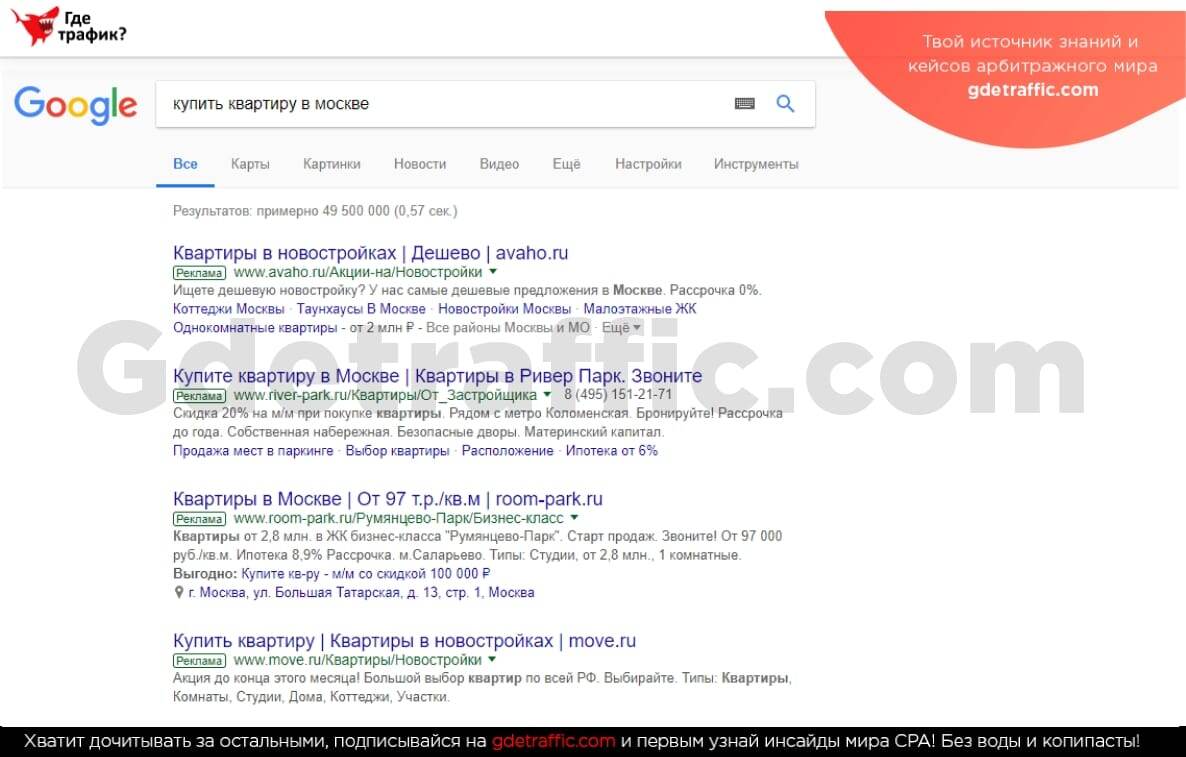Viewport: 1186px width, 757px height.
Task: Open ad title Квартиры в новостройках | Дешево | avaho.ru
Action: pyautogui.click(x=371, y=253)
